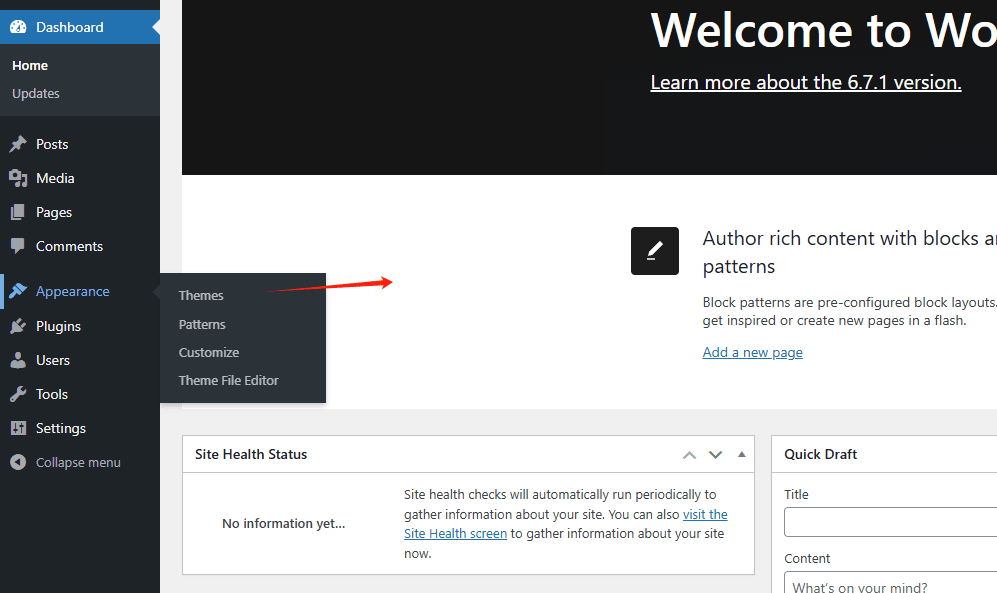997x593 pixels.
Task: Click the 'Author rich content with blocks' heading
Action: coord(849,252)
